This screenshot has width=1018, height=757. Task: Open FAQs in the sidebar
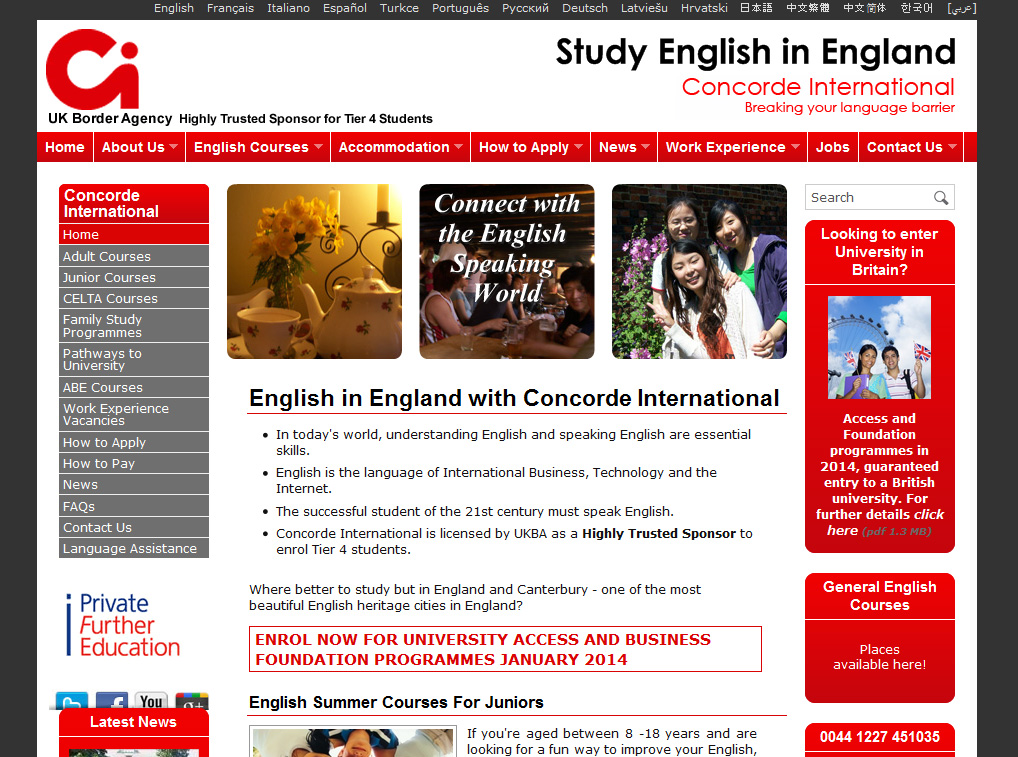134,506
